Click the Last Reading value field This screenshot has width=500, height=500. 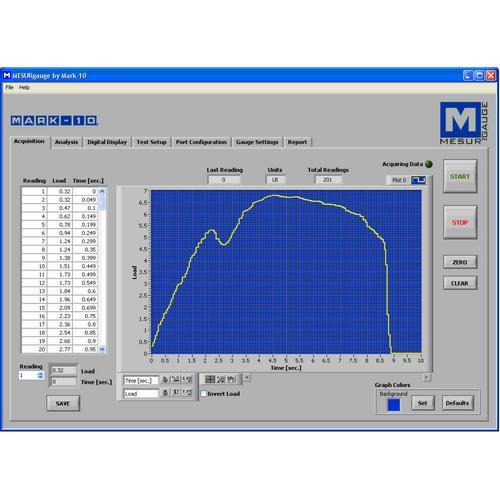tap(224, 180)
